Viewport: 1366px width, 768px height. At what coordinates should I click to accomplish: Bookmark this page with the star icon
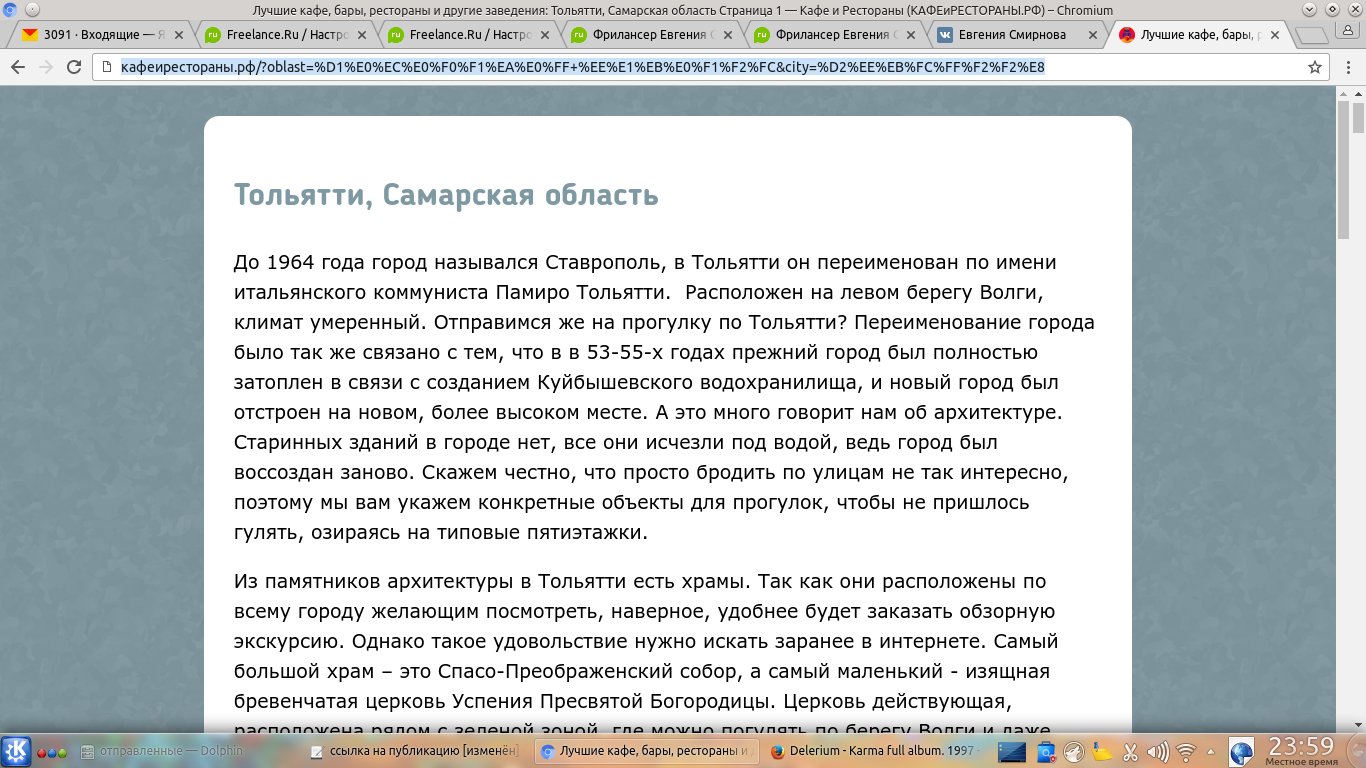[x=1315, y=68]
